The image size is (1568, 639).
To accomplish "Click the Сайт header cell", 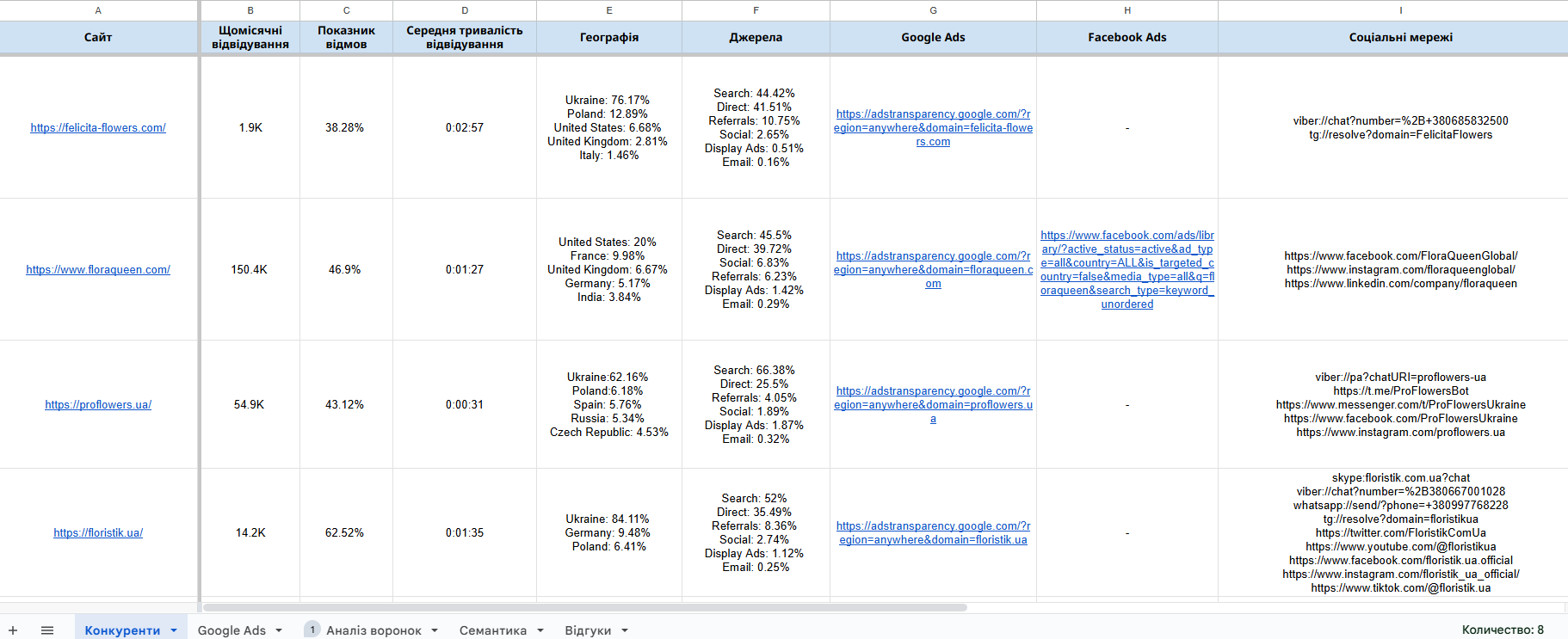I will tap(98, 38).
